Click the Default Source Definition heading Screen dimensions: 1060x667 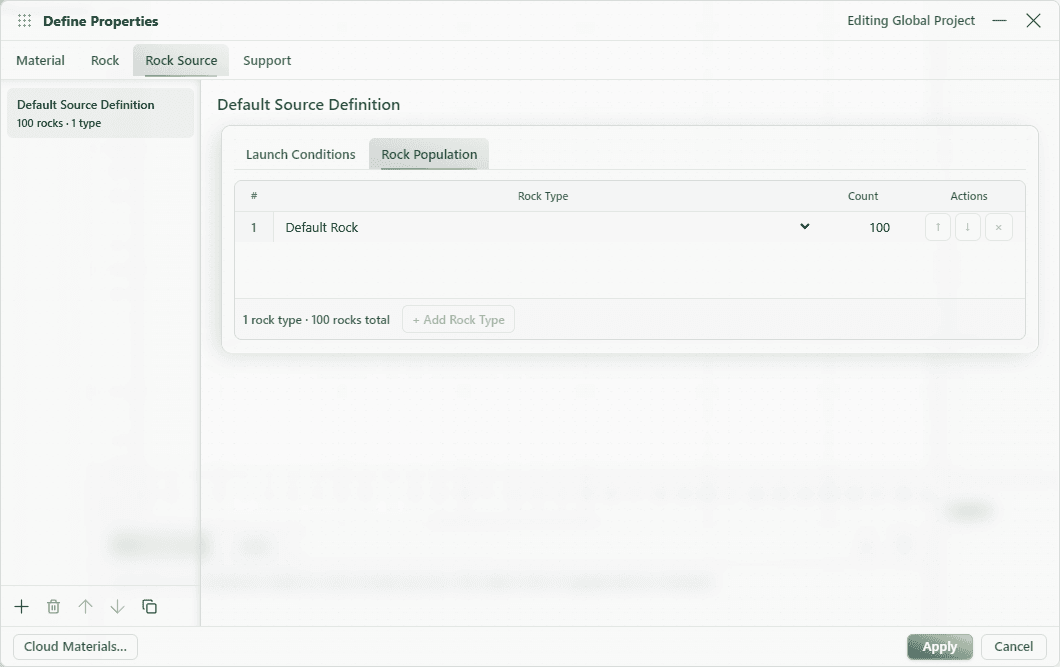click(x=308, y=105)
